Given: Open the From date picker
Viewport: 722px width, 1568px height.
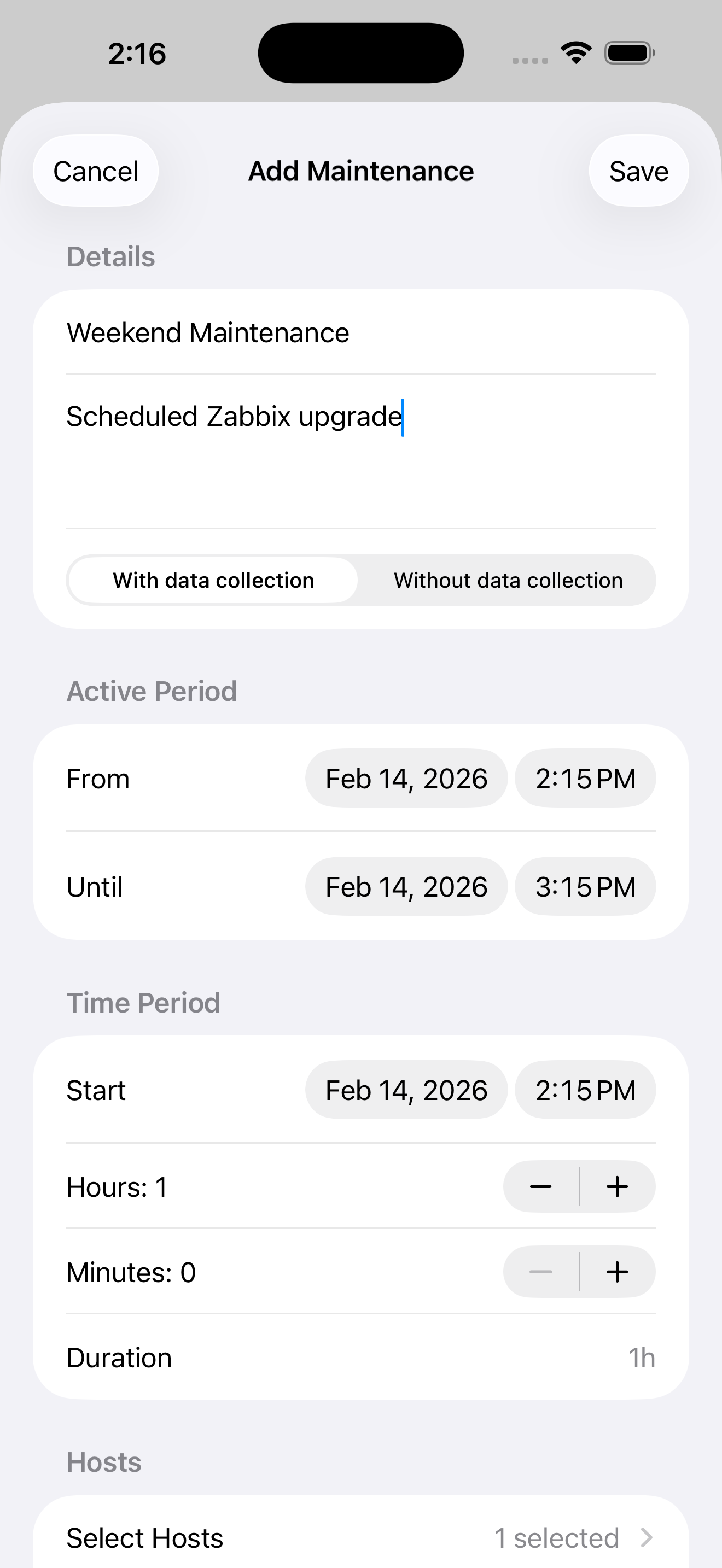Looking at the screenshot, I should (406, 779).
